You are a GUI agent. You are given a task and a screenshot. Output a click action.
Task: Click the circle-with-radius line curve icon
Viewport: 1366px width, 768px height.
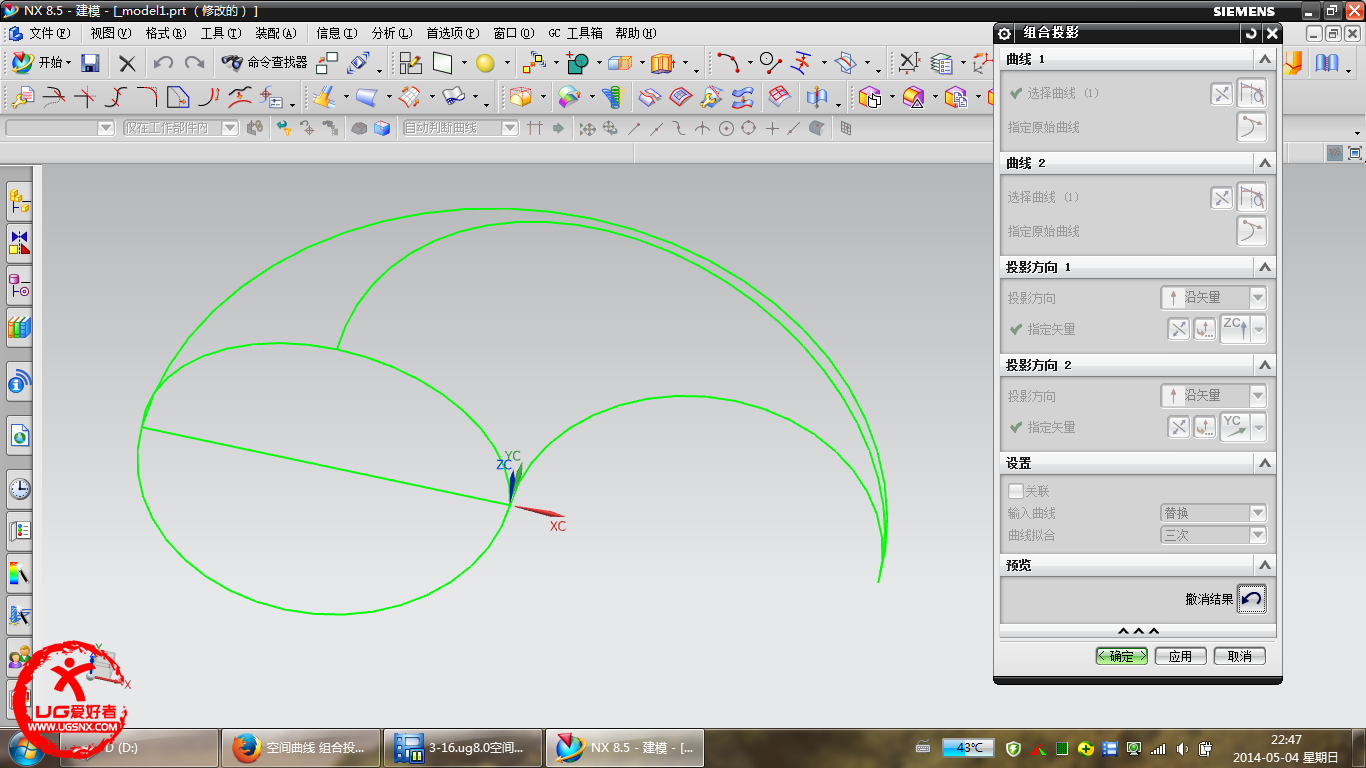(x=770, y=63)
